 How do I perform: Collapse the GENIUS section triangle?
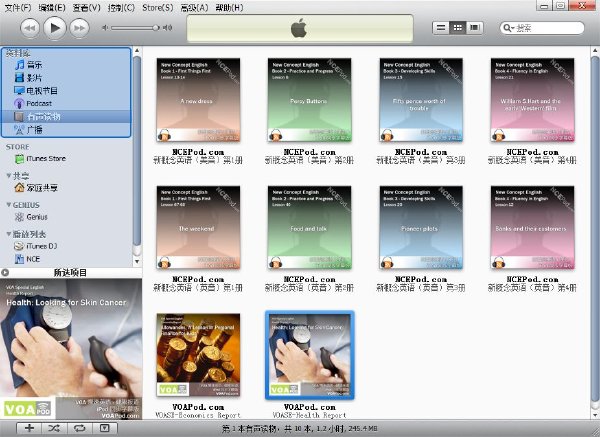pyautogui.click(x=8, y=205)
